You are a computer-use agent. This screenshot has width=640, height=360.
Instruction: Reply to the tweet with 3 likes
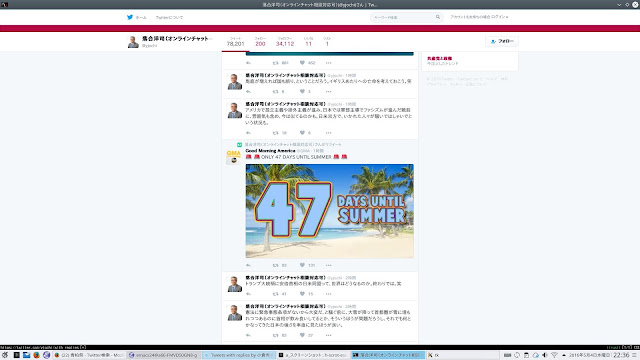click(x=248, y=91)
